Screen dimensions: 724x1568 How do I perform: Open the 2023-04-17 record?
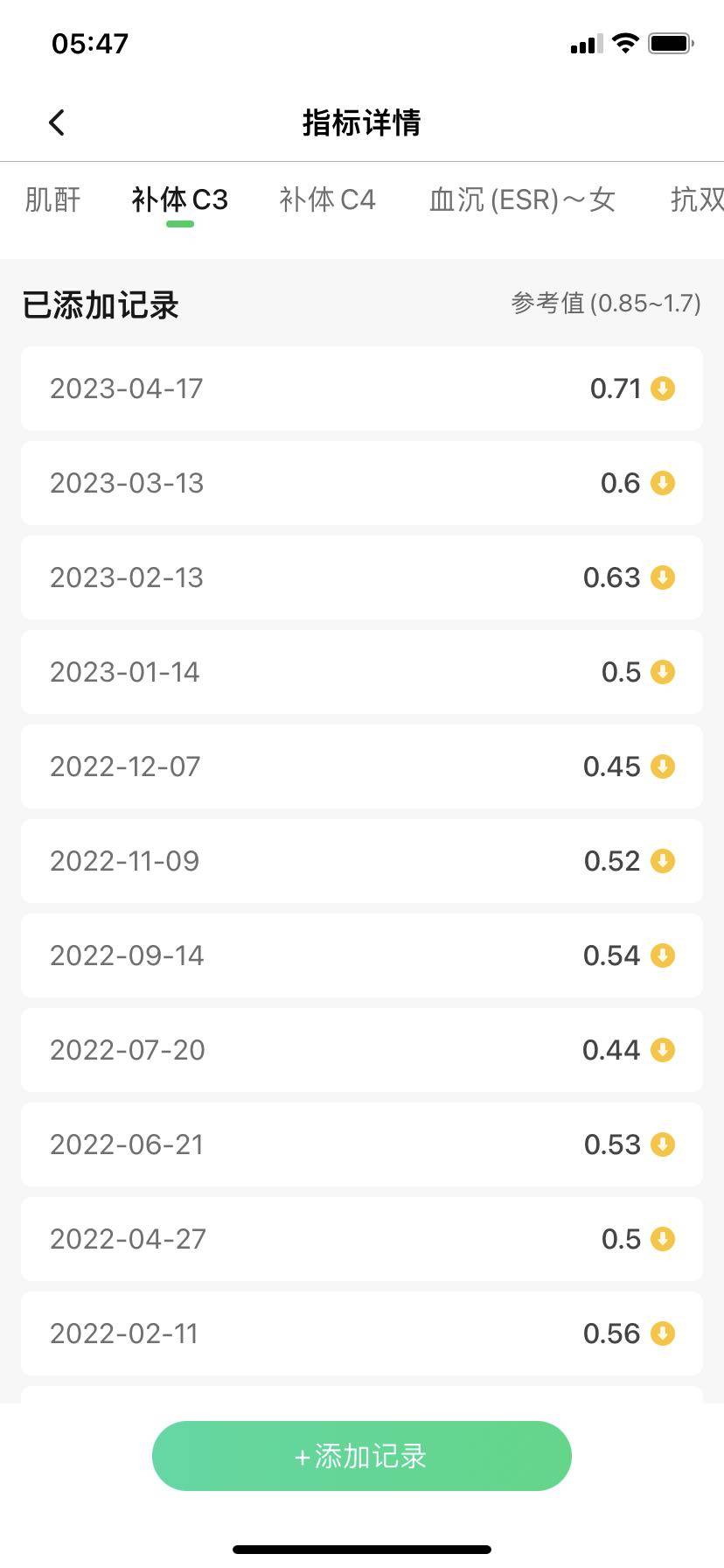(x=362, y=388)
